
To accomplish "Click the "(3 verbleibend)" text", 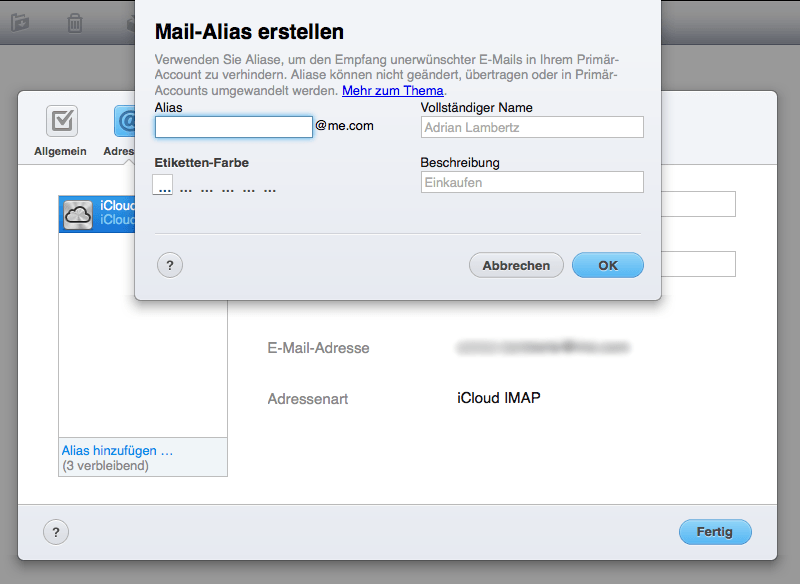I will [106, 466].
